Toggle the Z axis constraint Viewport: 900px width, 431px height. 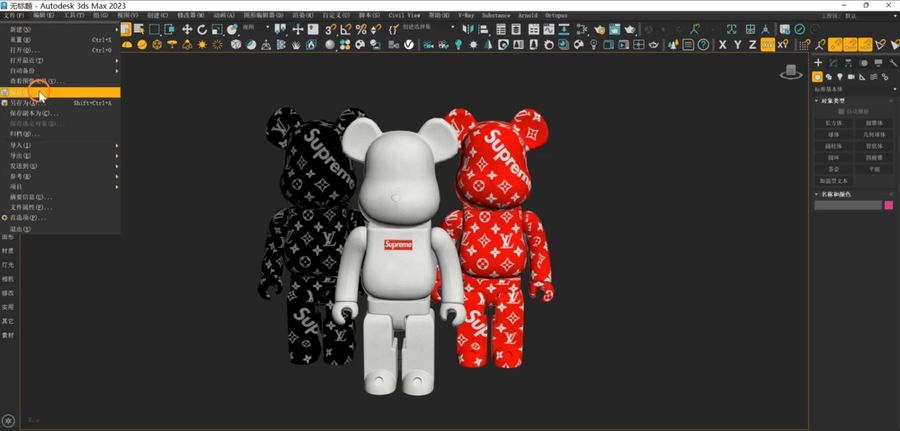(x=752, y=44)
